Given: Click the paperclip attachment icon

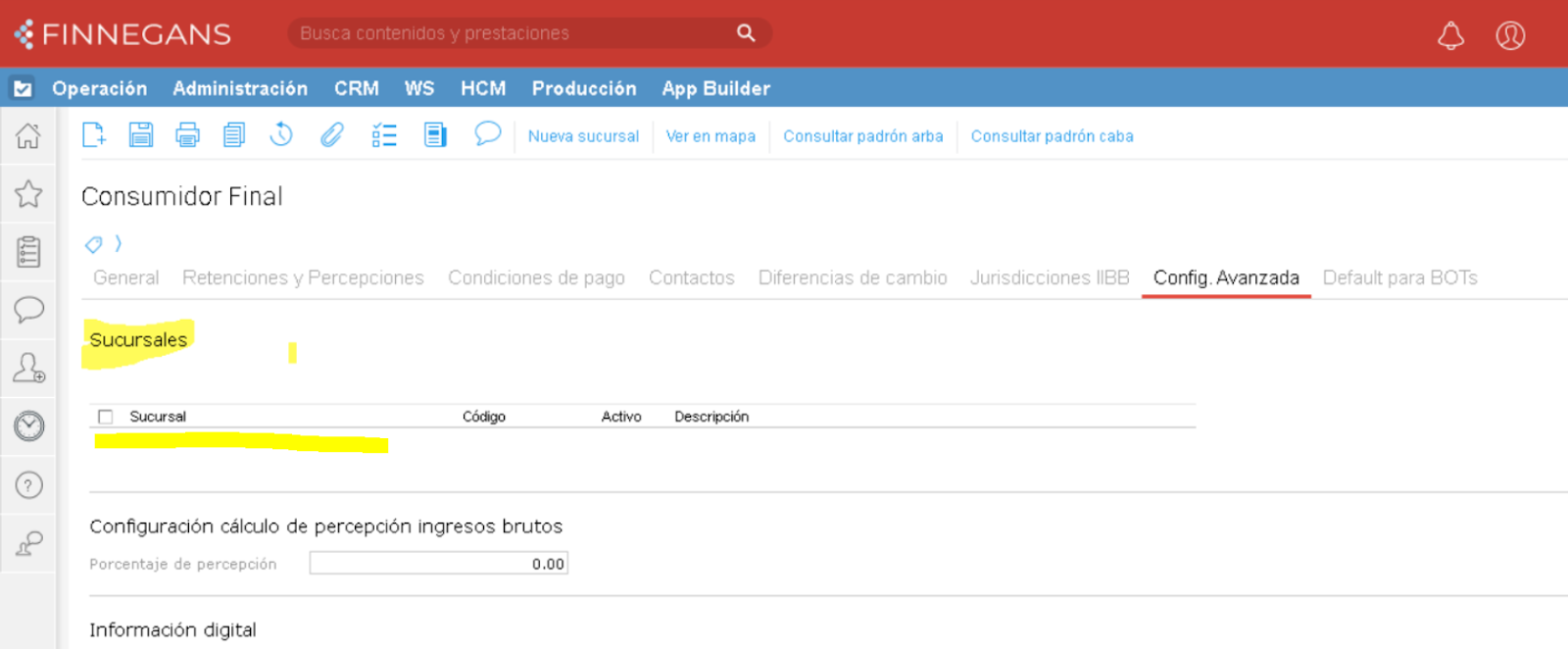Looking at the screenshot, I should coord(332,134).
